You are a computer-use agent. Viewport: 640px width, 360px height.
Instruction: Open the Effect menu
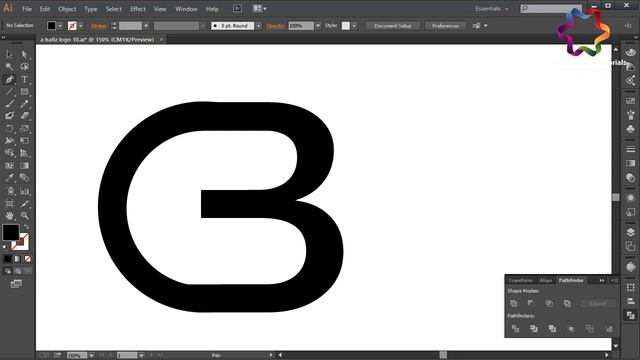(x=138, y=9)
